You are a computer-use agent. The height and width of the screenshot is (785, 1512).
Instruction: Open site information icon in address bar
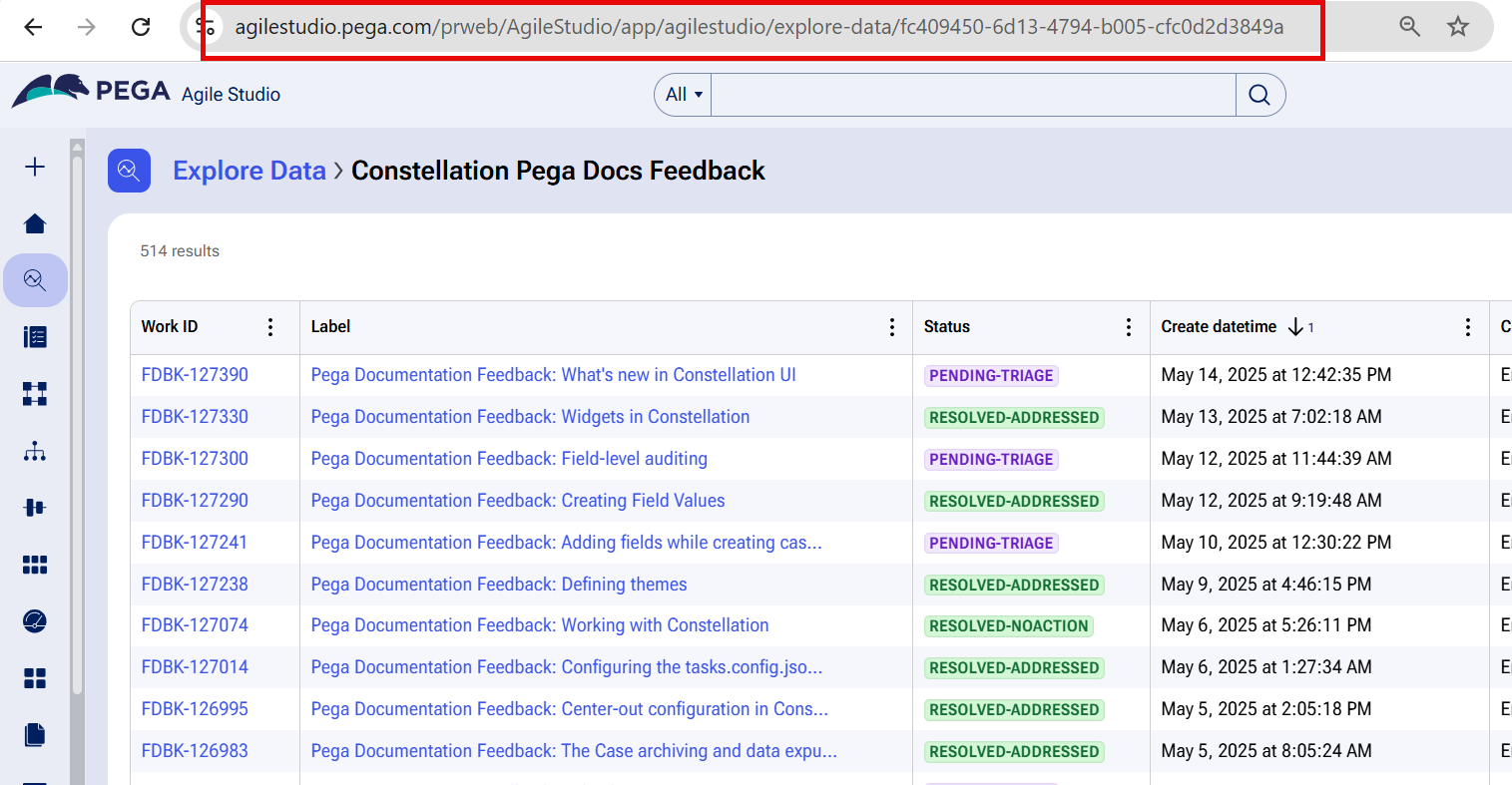point(207,27)
